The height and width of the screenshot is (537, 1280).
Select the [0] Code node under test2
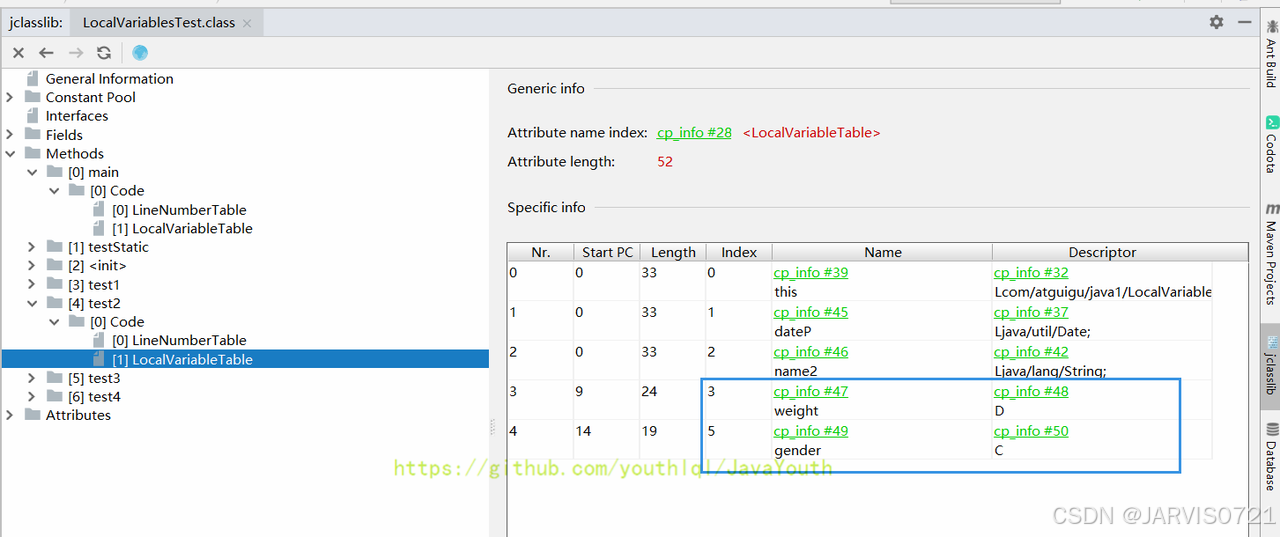(x=117, y=322)
